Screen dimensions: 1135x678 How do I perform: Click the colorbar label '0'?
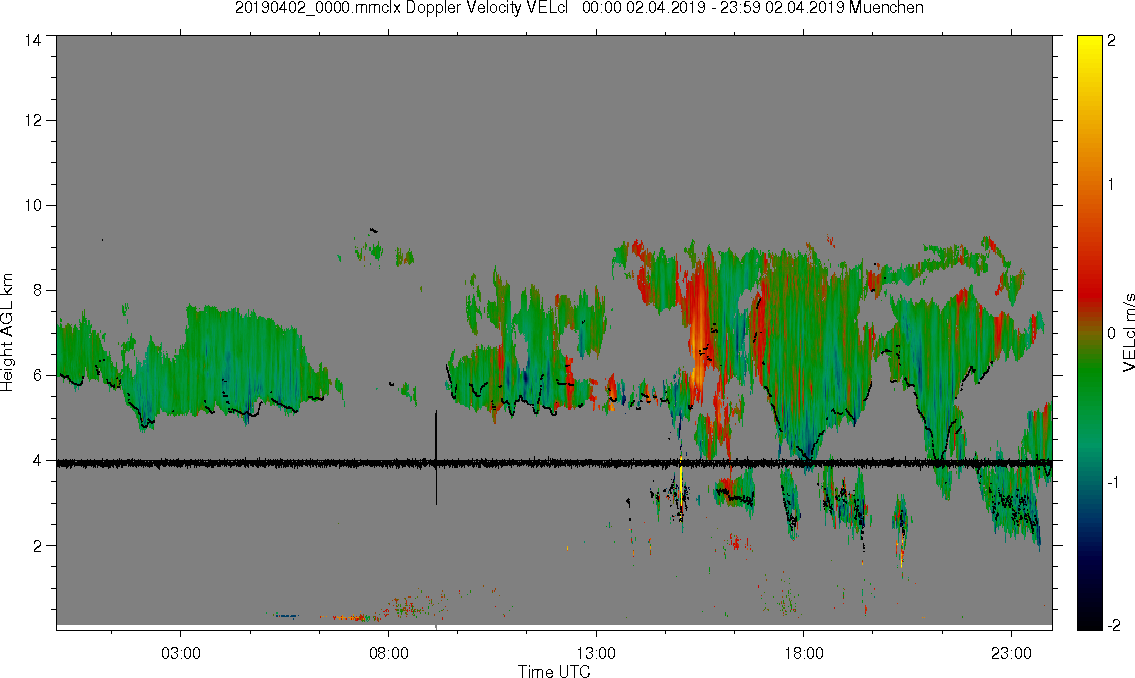[x=1111, y=334]
